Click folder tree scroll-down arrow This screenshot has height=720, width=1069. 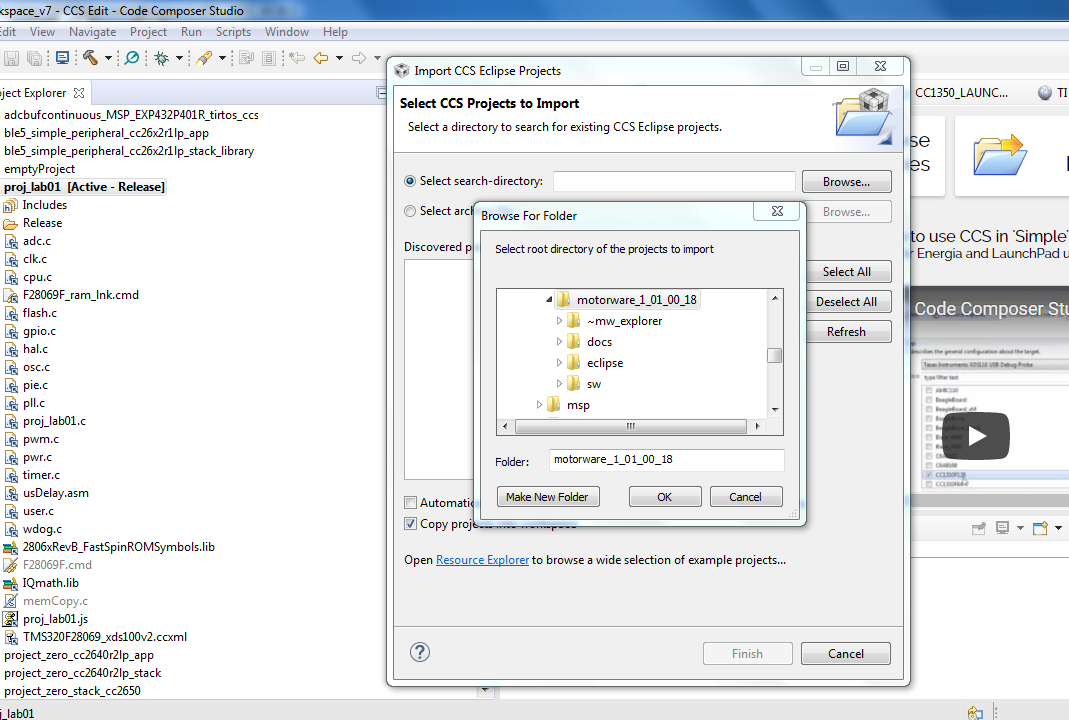pos(775,409)
